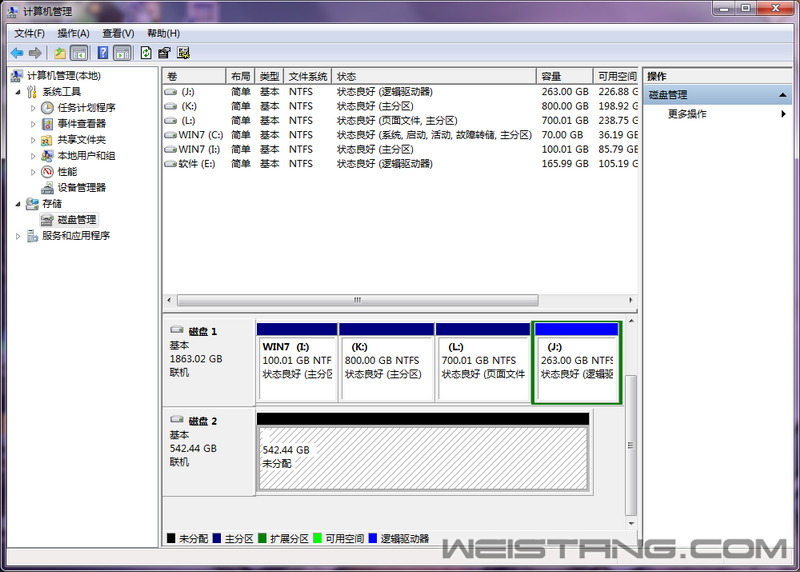
Task: Sort by the 容量 column header
Action: coord(565,77)
